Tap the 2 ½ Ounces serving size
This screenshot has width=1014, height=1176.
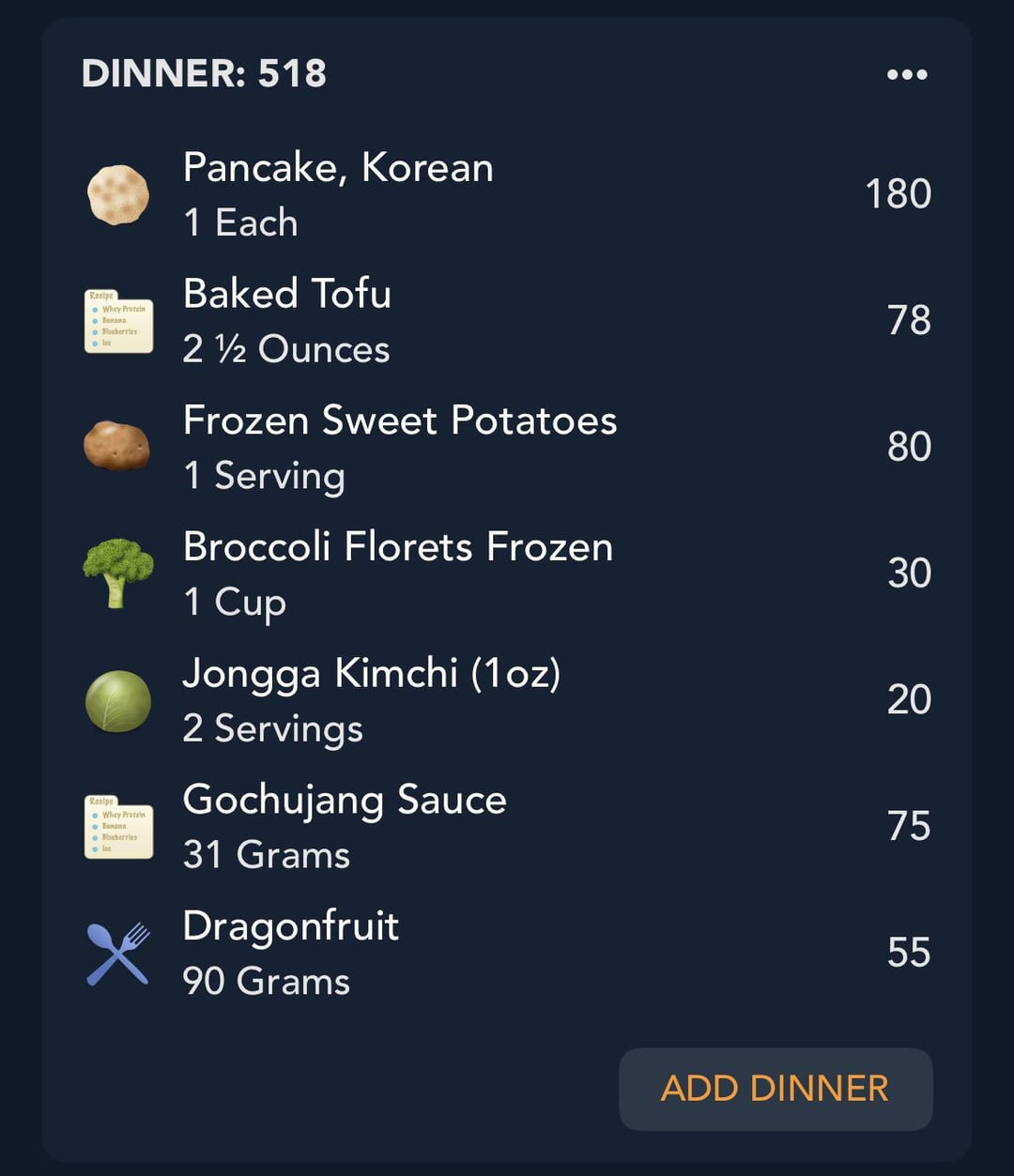pyautogui.click(x=286, y=349)
